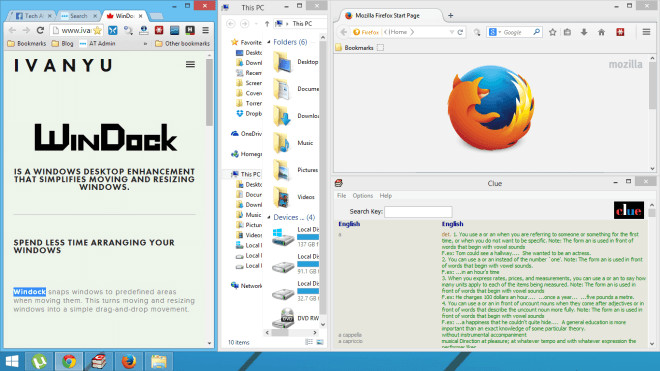Open Firefox bookmarks list icon
Viewport: 660px width, 371px height.
567,32
